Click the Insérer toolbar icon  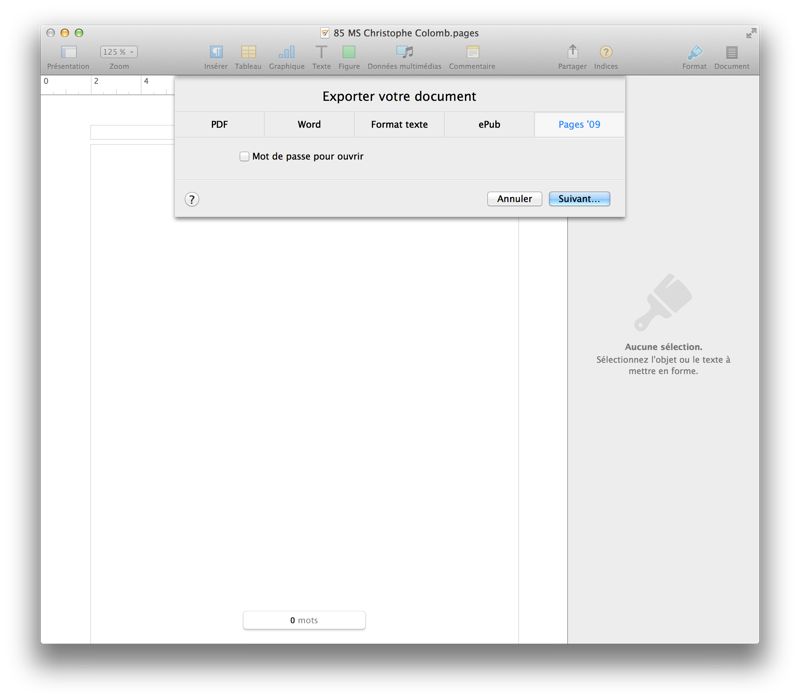coord(216,52)
